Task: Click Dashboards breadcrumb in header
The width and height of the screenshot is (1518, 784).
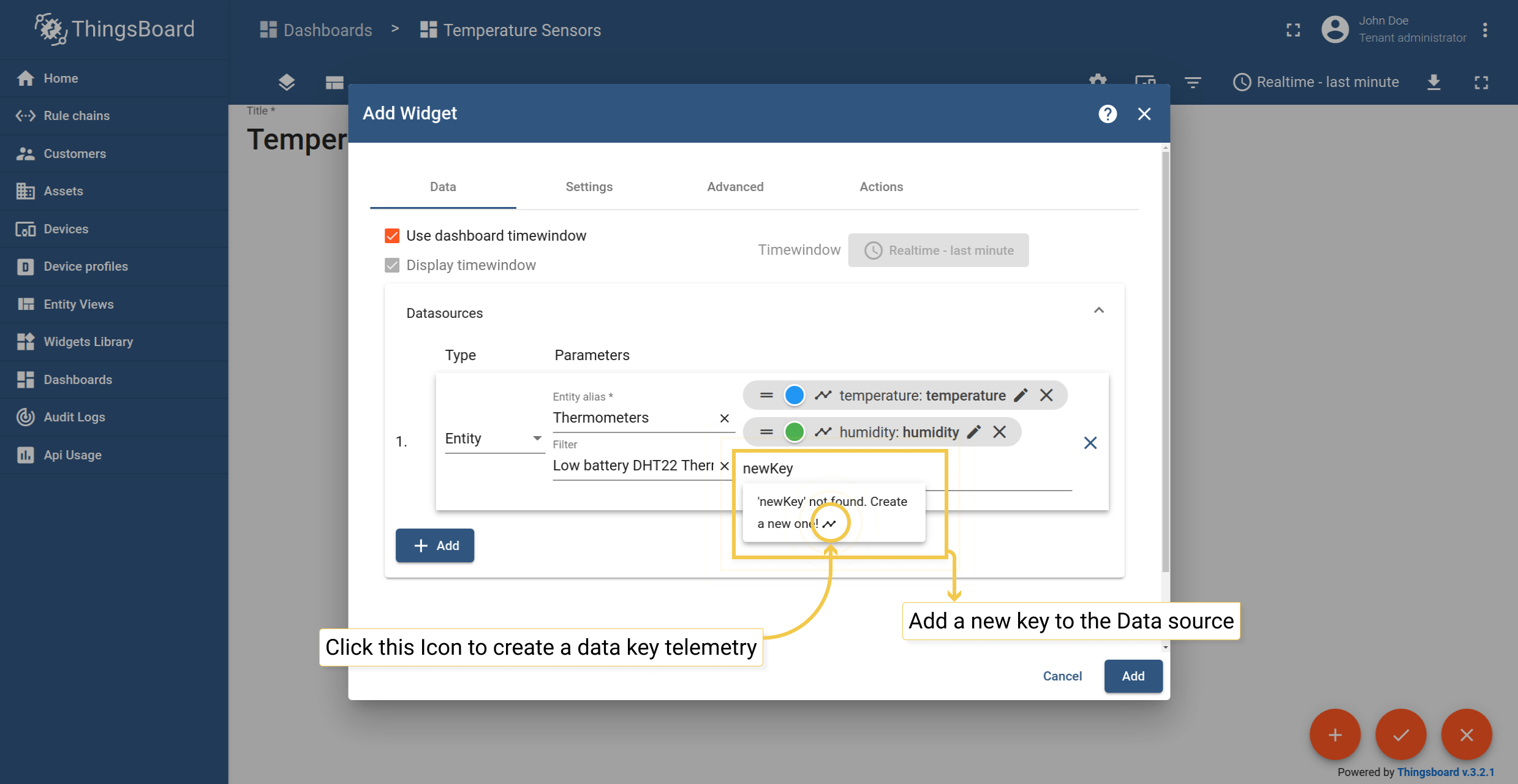Action: pyautogui.click(x=316, y=30)
